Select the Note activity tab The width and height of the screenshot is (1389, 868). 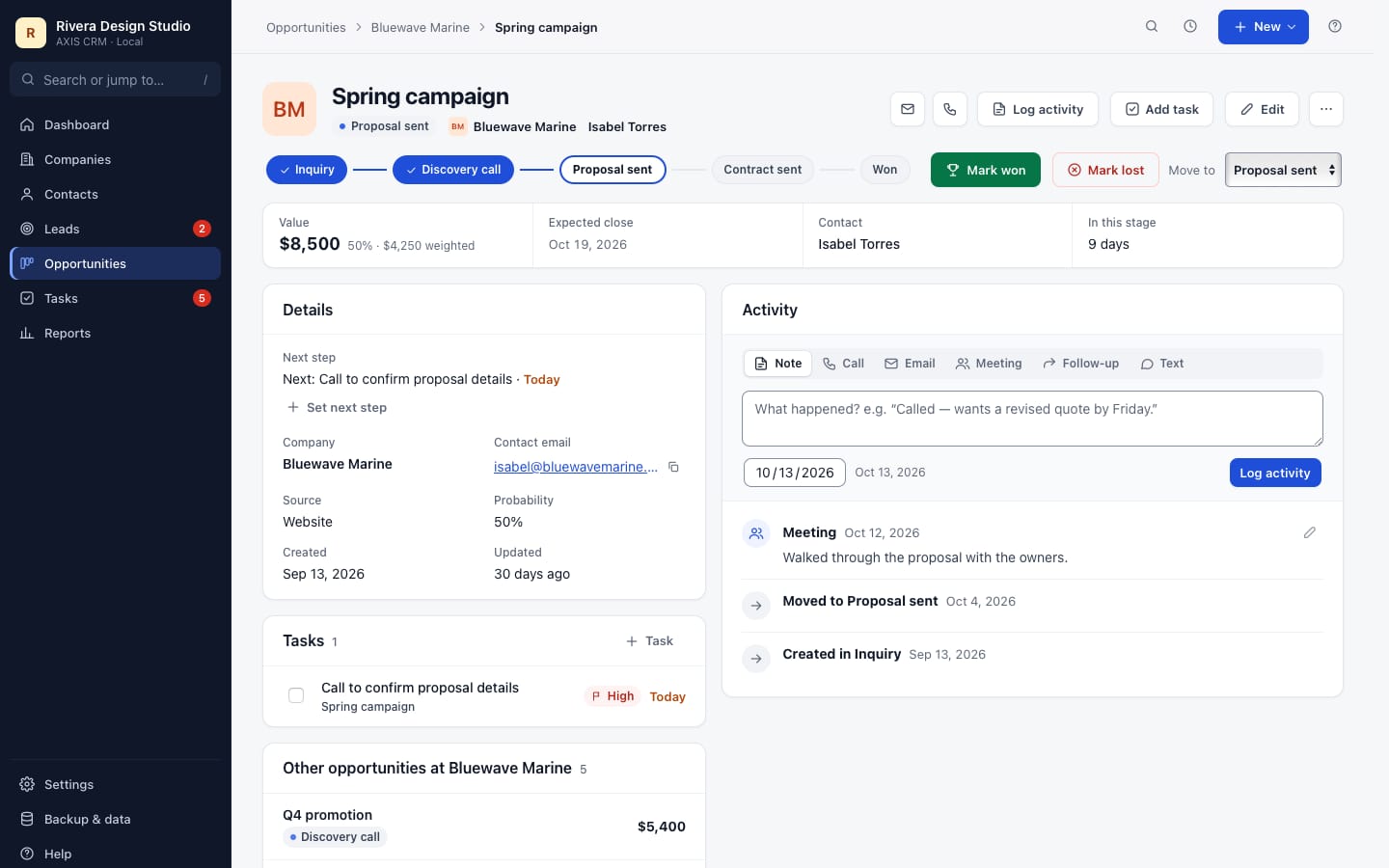pos(777,364)
